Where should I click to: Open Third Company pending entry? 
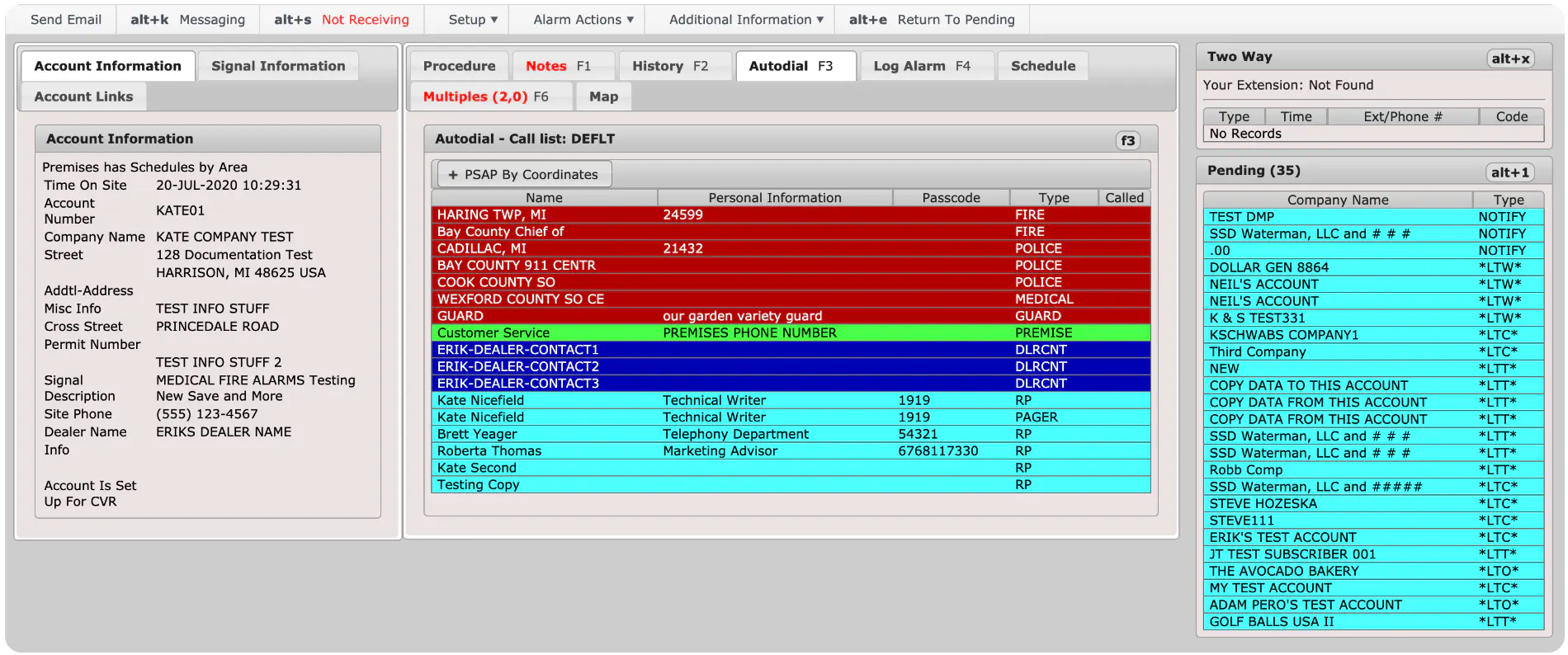[1373, 352]
